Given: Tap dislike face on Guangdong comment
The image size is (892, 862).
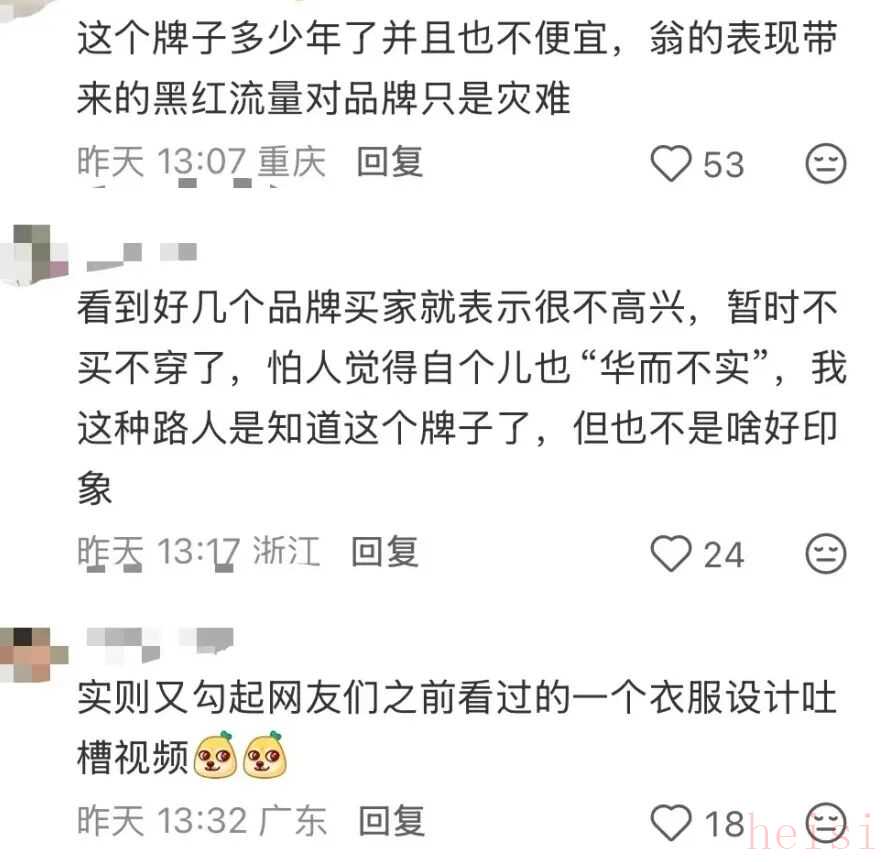Looking at the screenshot, I should (x=826, y=822).
